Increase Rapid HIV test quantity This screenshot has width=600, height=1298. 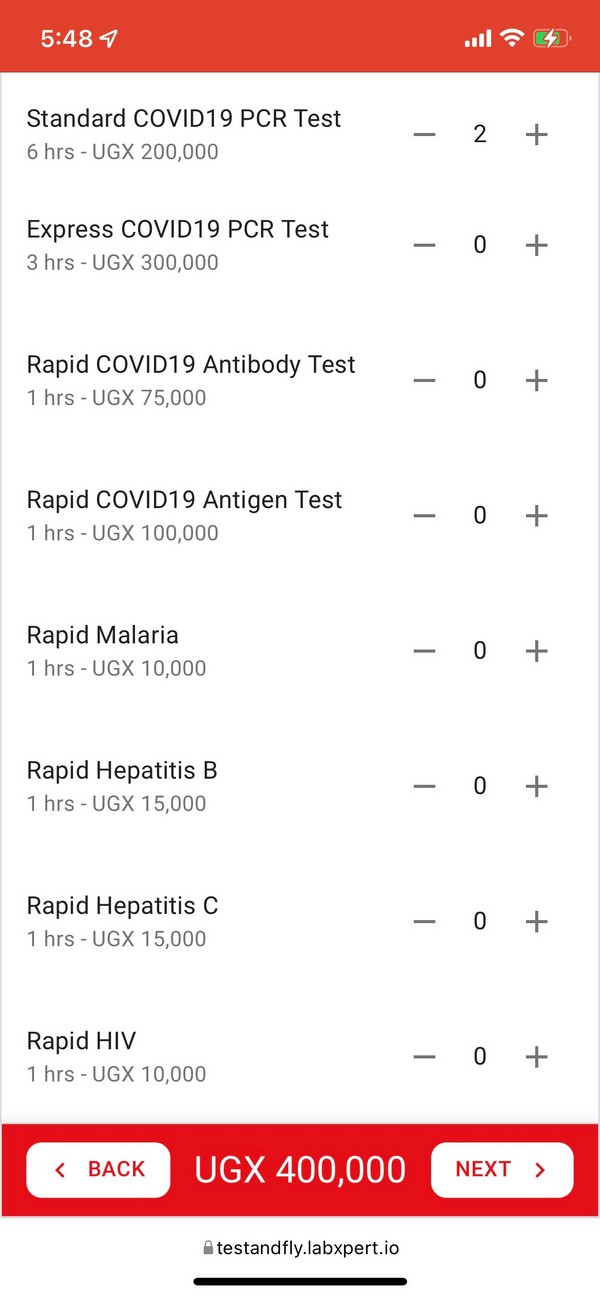(537, 1056)
